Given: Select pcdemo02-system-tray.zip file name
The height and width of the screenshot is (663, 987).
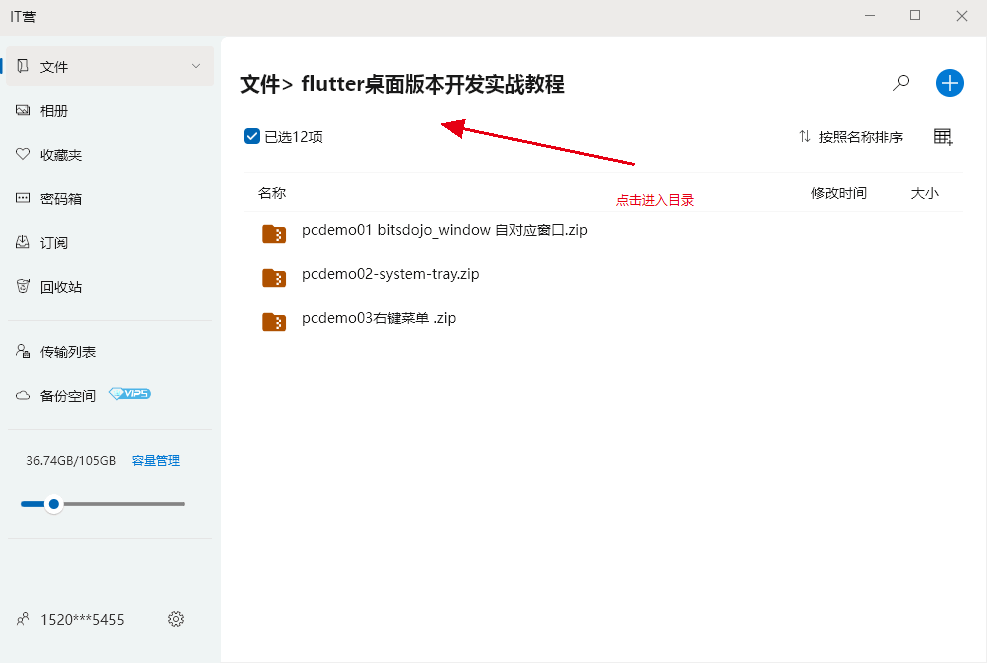Looking at the screenshot, I should pyautogui.click(x=390, y=274).
